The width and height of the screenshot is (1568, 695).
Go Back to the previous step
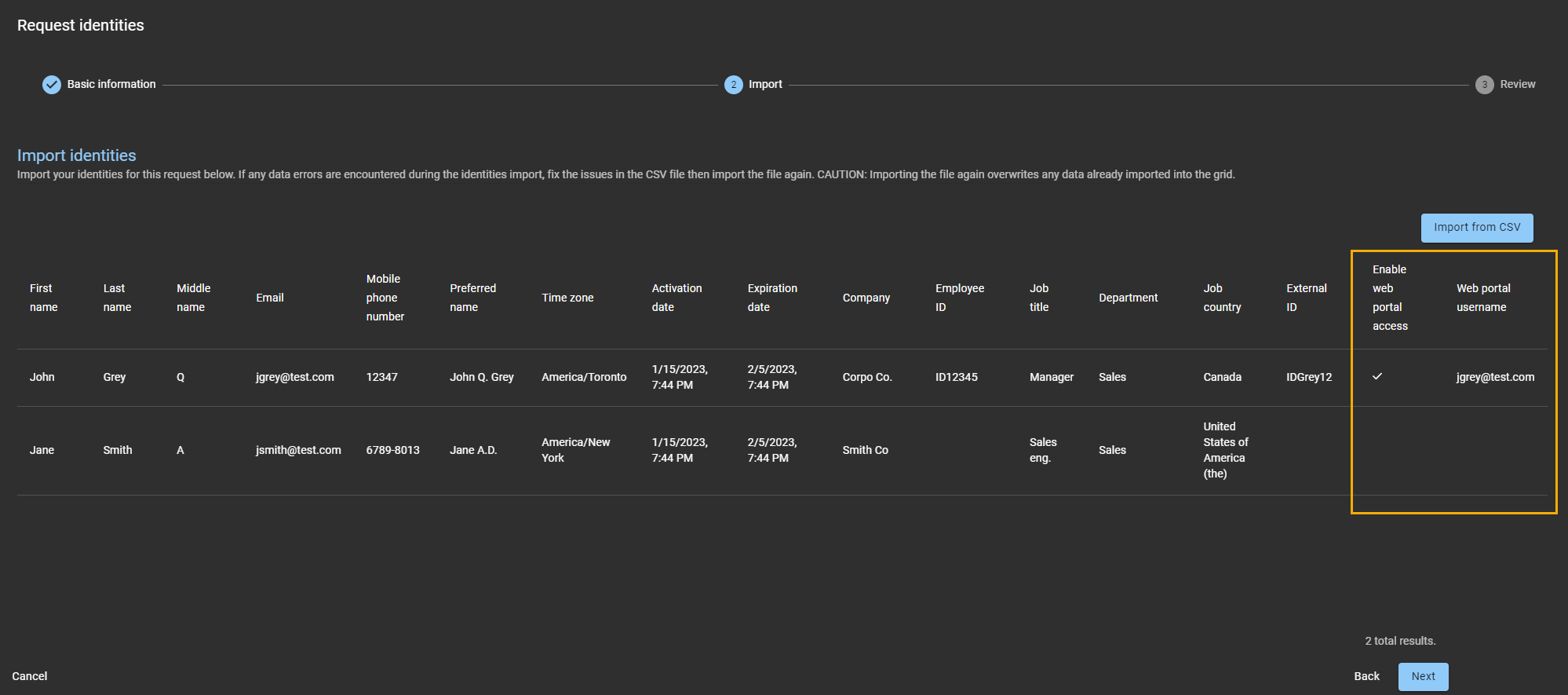(1366, 676)
